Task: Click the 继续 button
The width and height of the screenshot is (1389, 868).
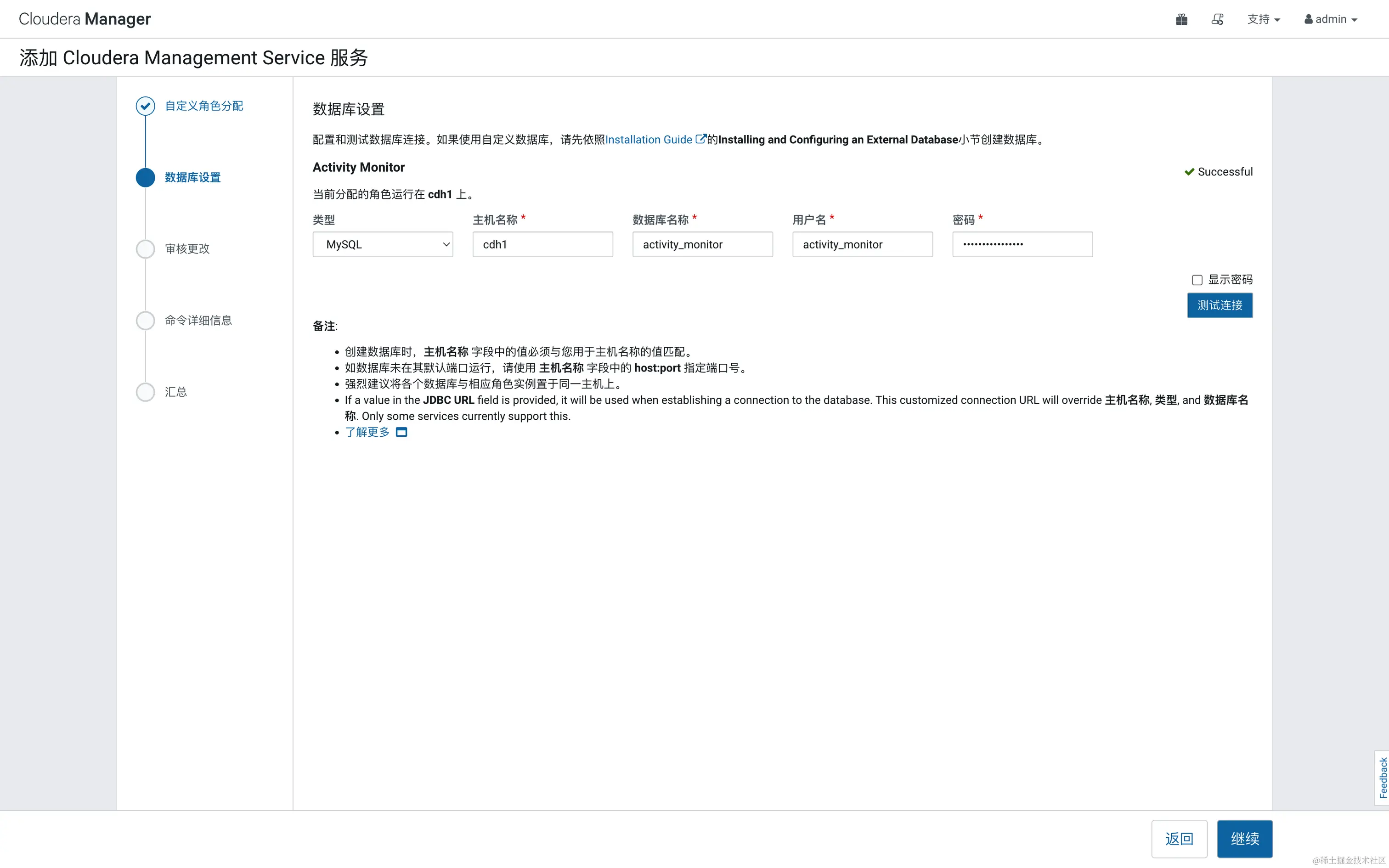Action: (x=1244, y=839)
